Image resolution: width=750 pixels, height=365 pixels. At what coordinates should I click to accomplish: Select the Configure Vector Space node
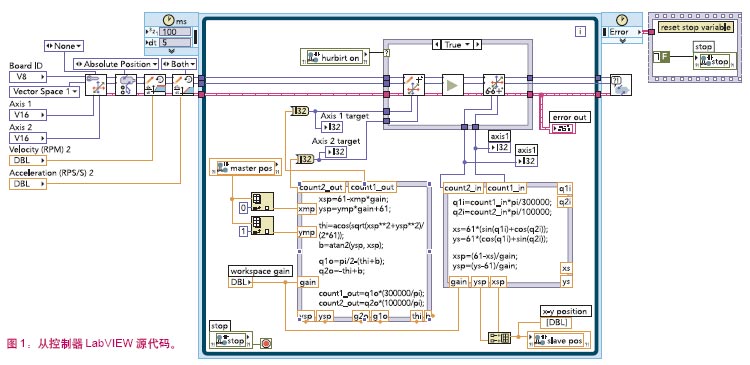point(96,85)
